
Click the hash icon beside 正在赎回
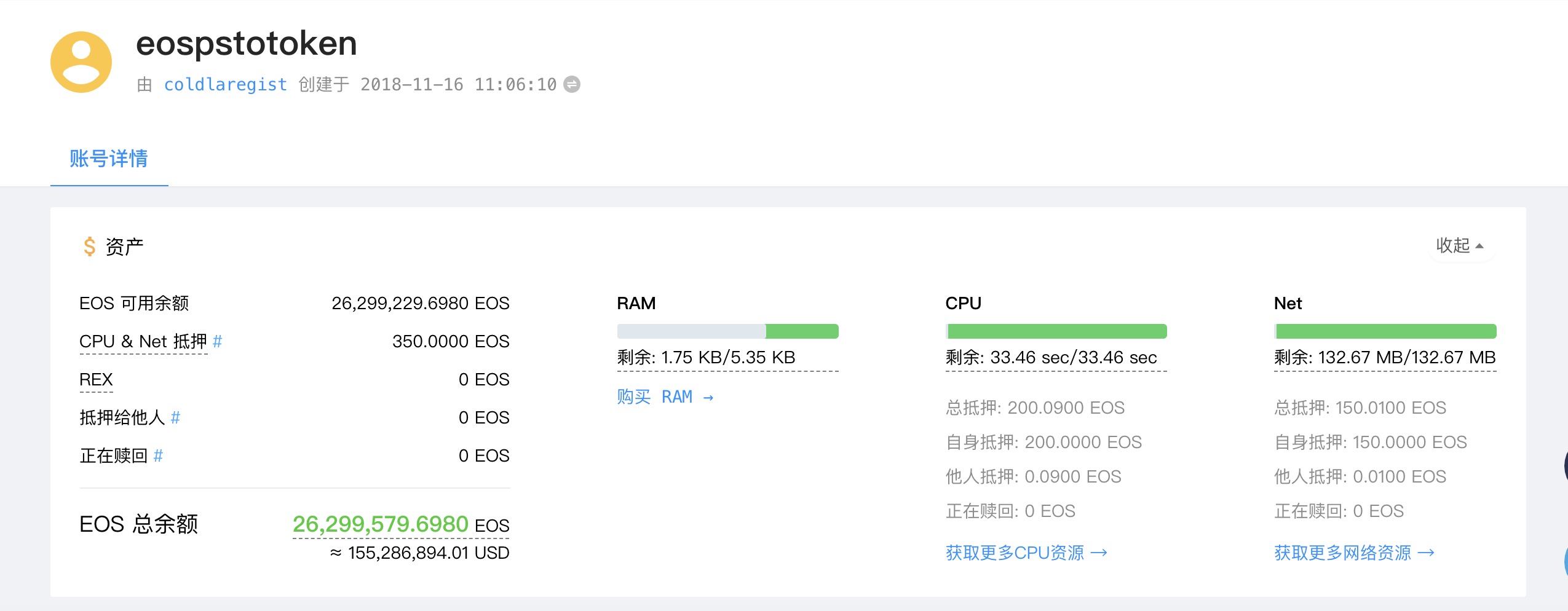pos(158,456)
